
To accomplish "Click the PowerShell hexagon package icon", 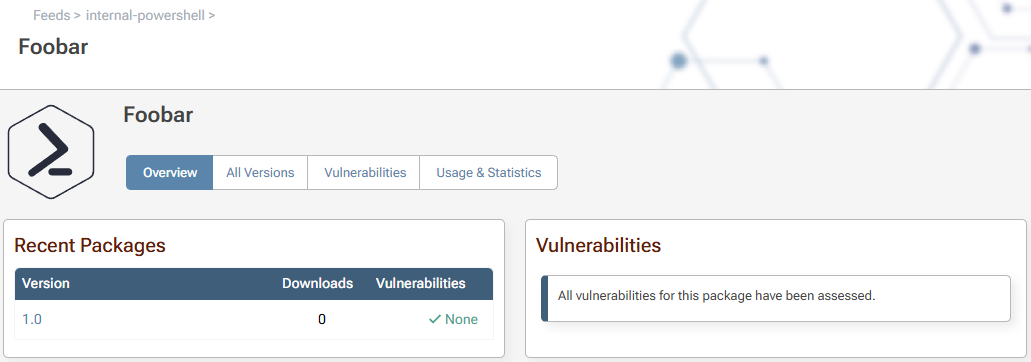I will (51, 152).
